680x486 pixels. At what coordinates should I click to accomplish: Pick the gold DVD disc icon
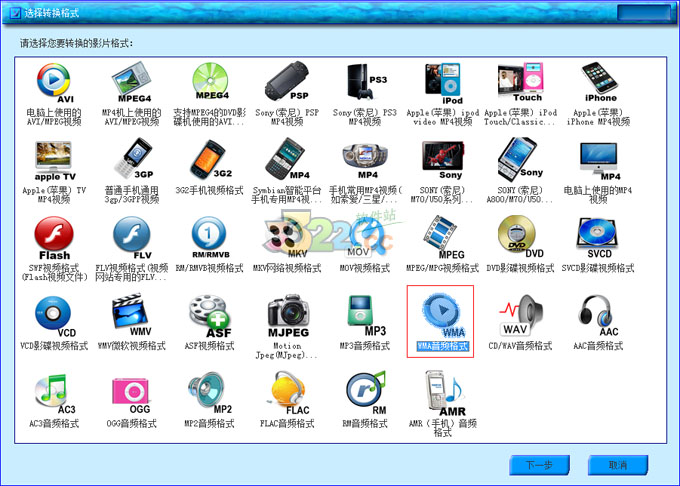(x=520, y=237)
